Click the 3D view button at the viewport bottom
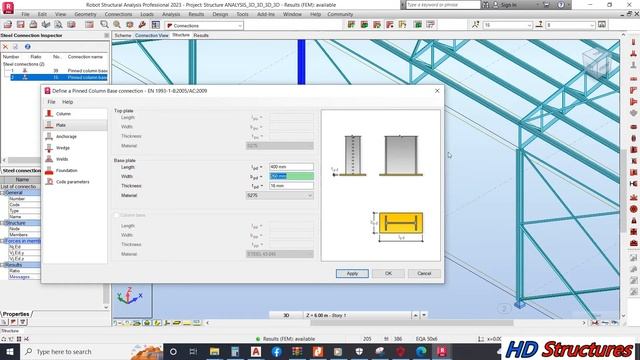 [286, 315]
